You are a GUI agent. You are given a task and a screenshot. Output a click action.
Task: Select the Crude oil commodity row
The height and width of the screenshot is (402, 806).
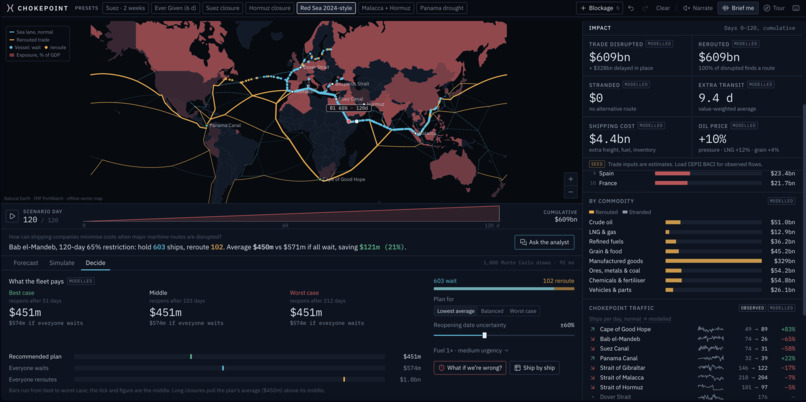[x=692, y=222]
